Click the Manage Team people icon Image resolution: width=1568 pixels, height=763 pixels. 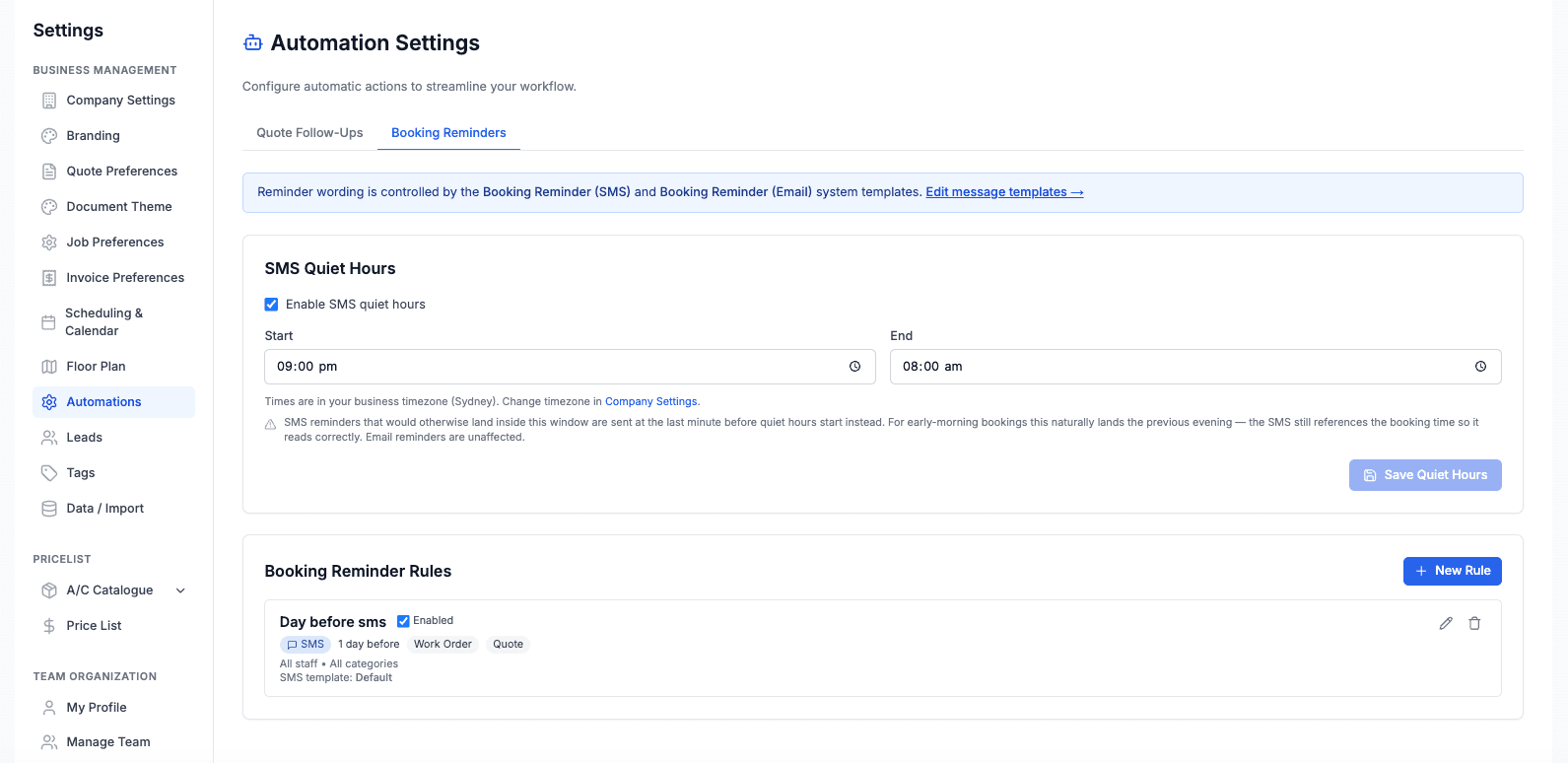coord(49,742)
